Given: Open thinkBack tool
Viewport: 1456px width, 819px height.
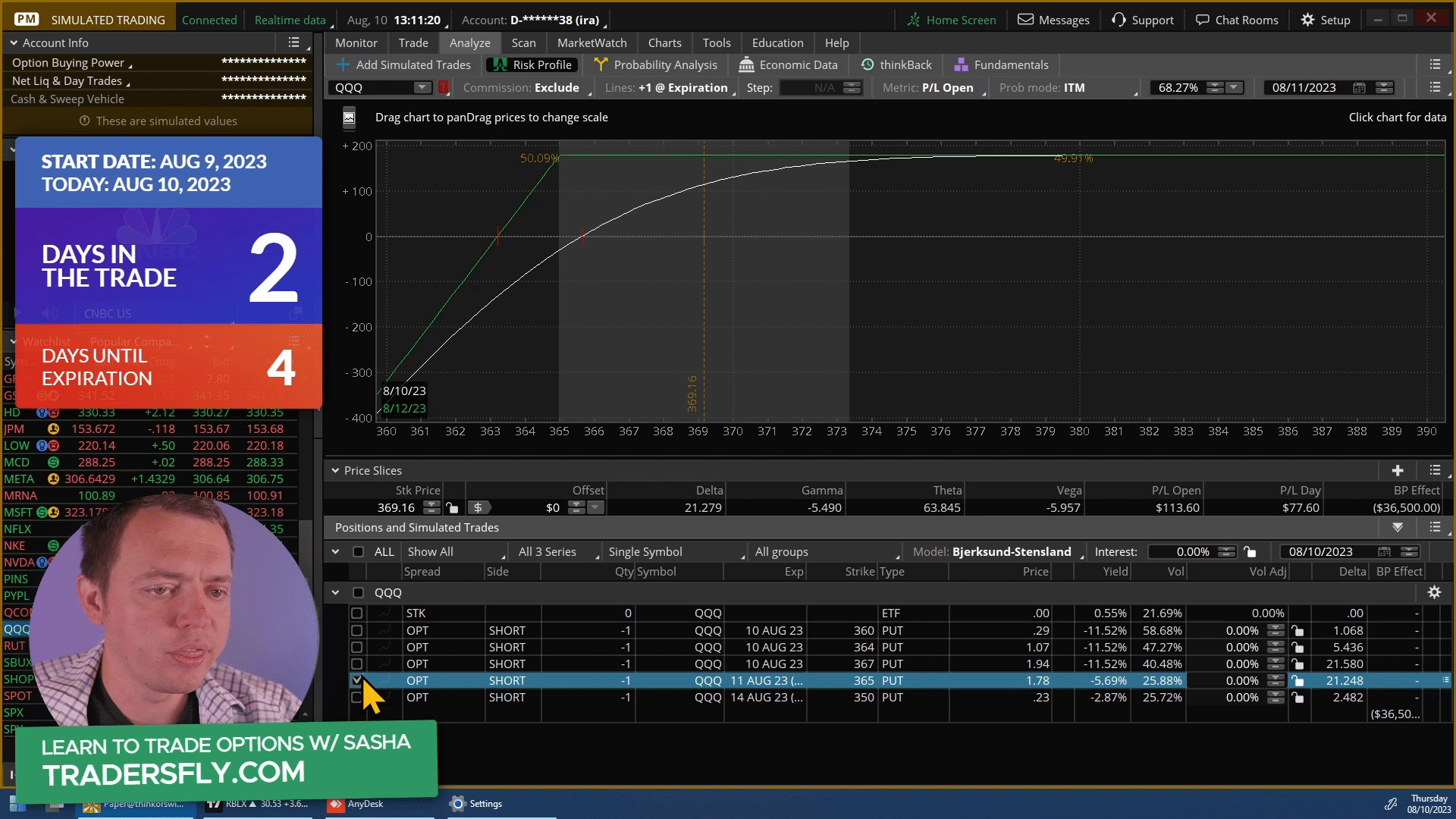Looking at the screenshot, I should tap(896, 65).
